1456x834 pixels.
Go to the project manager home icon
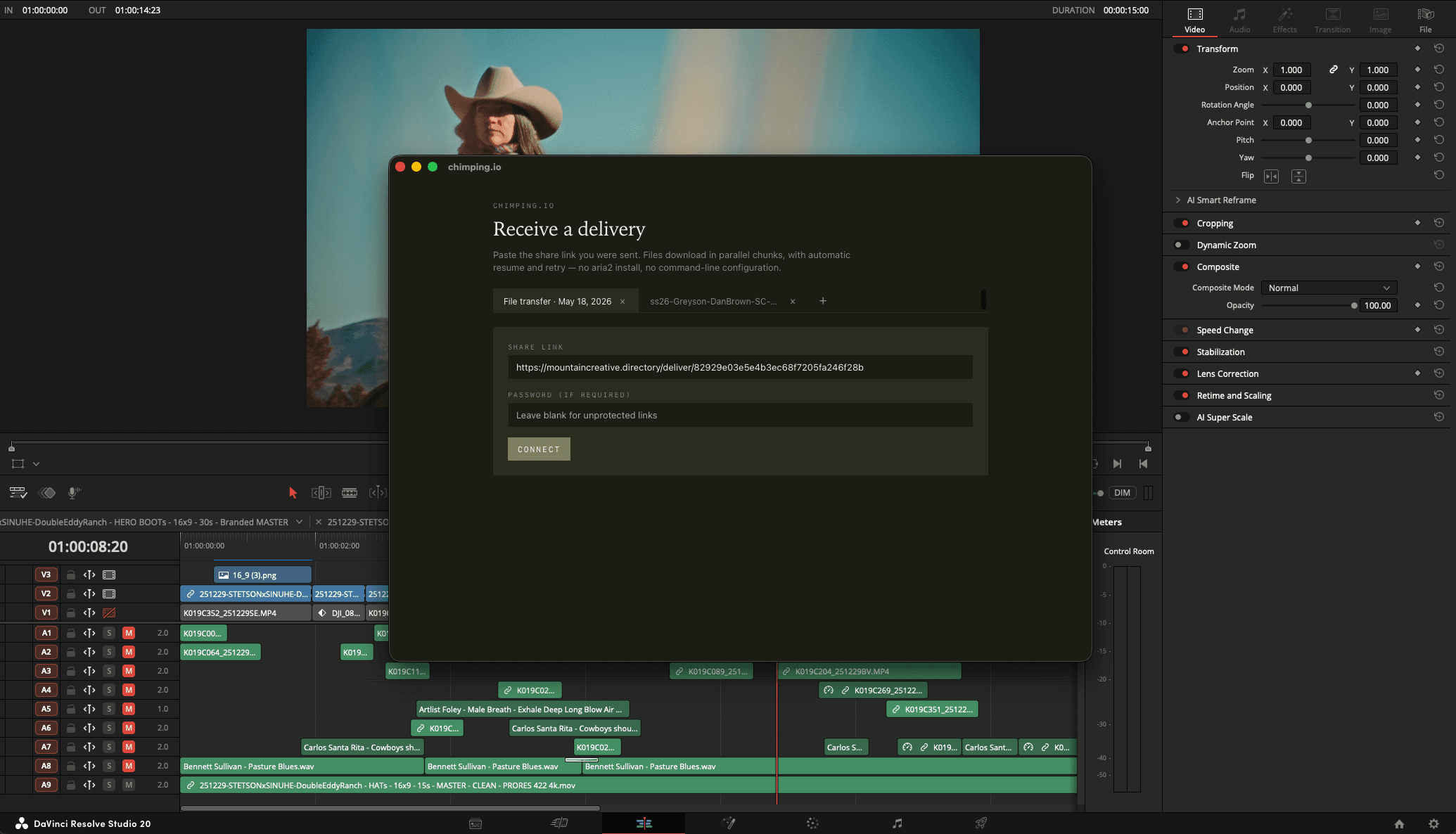(x=1399, y=823)
